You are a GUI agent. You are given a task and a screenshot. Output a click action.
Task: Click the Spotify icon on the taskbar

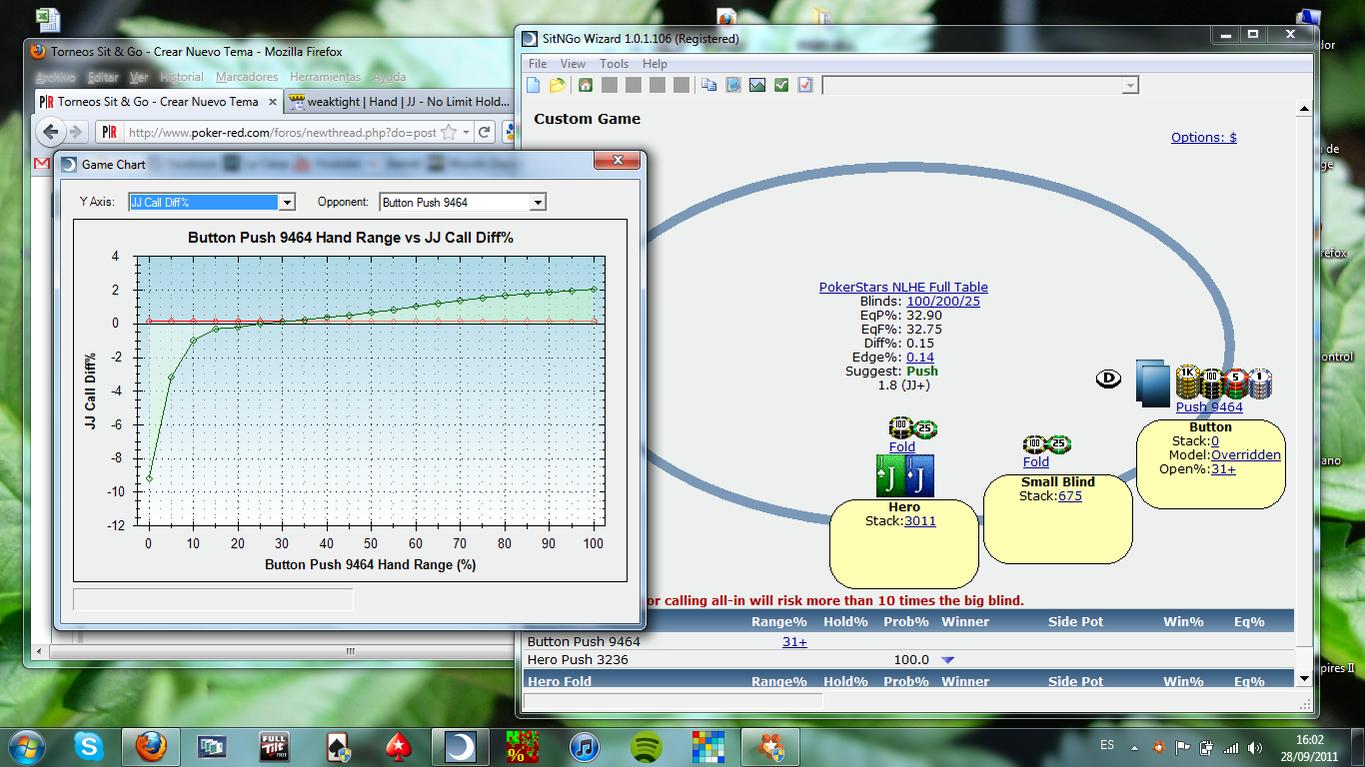tap(647, 747)
